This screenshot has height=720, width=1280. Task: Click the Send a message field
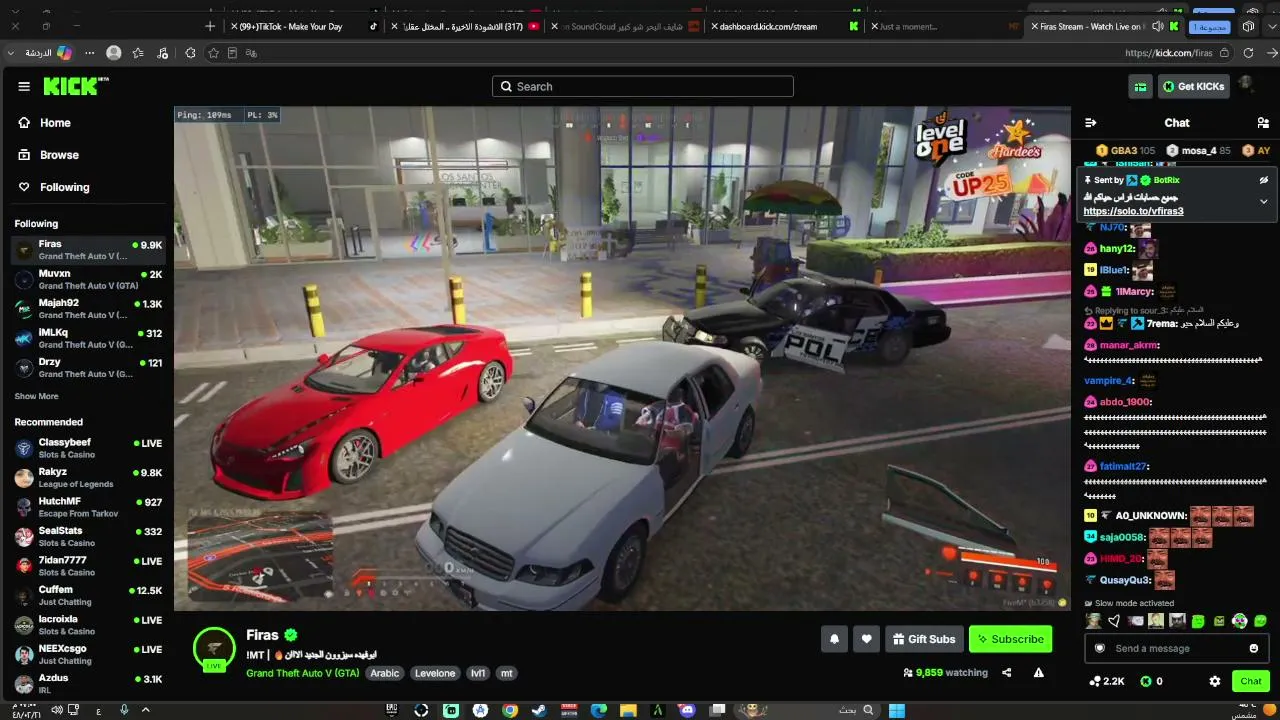[1175, 648]
